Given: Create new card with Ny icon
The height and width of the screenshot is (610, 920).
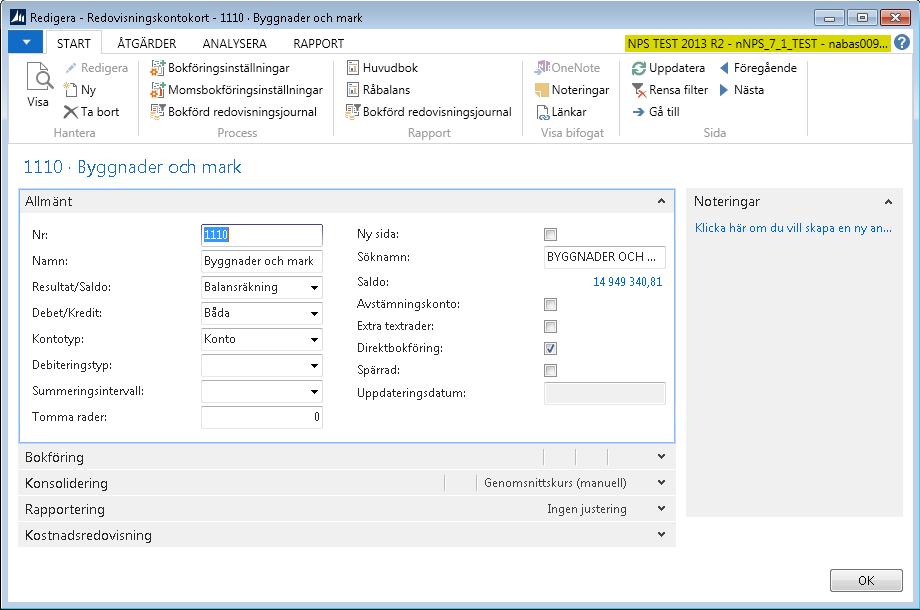Looking at the screenshot, I should pyautogui.click(x=71, y=90).
